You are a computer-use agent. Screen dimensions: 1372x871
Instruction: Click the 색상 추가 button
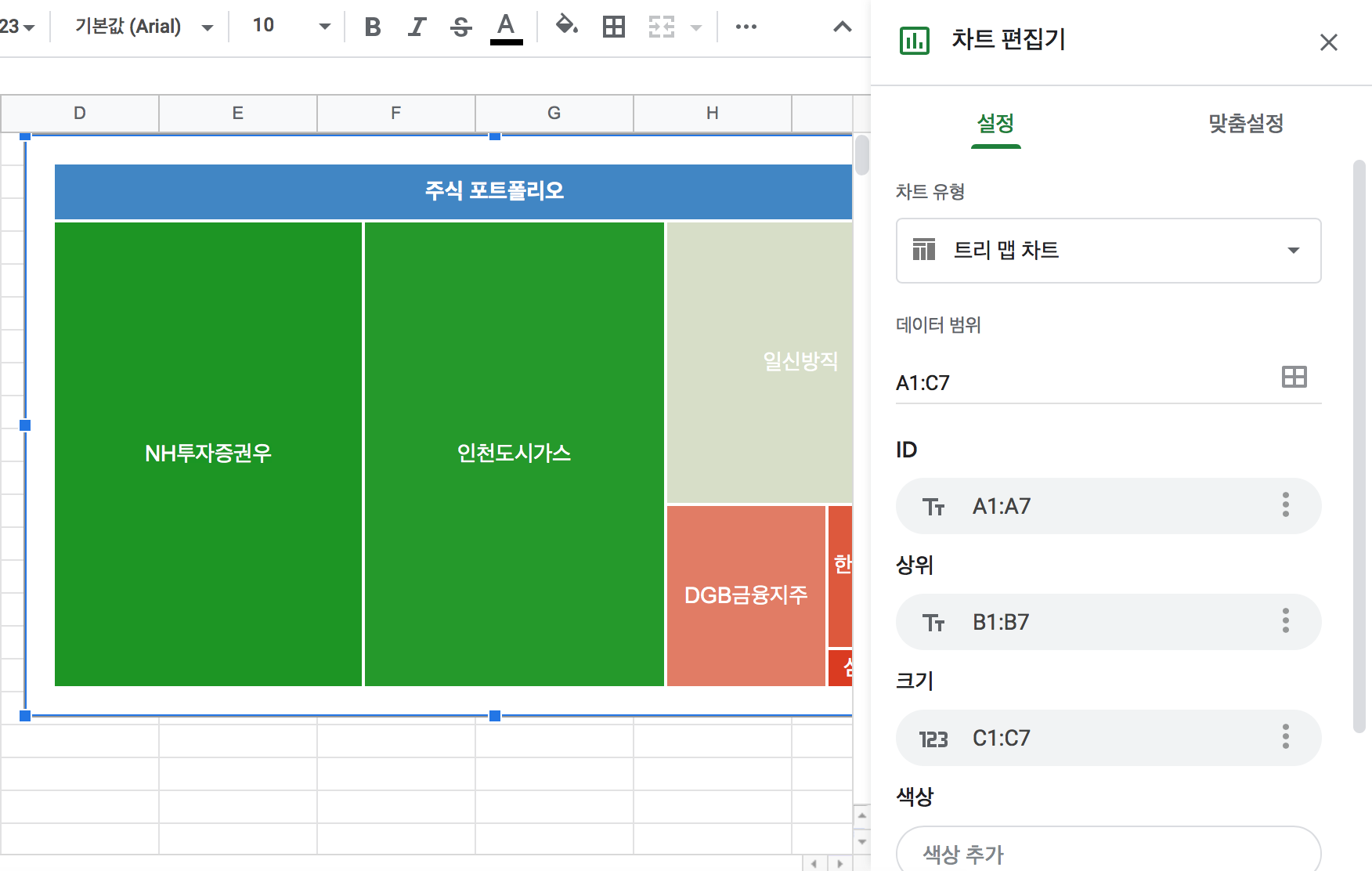tap(1109, 851)
